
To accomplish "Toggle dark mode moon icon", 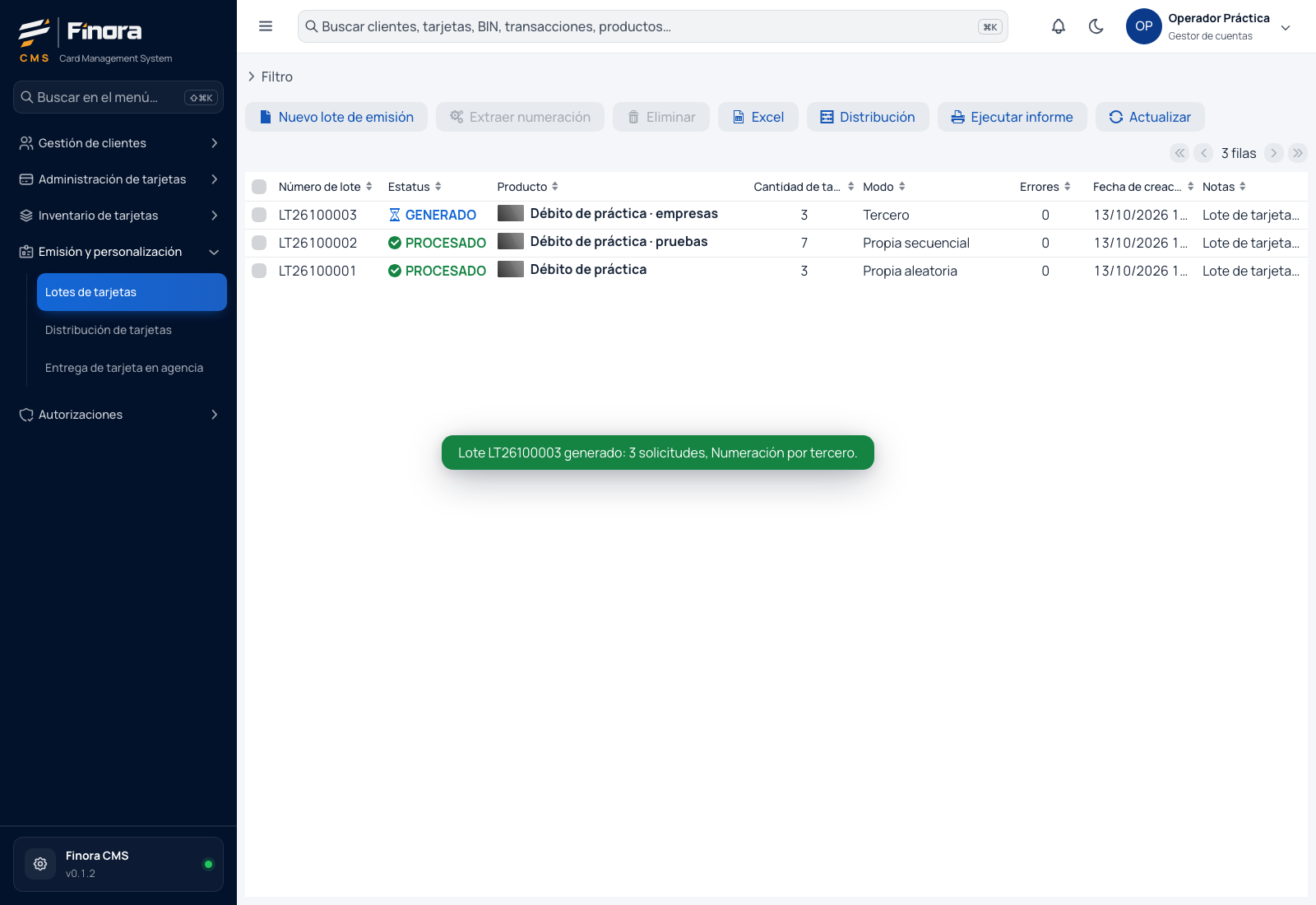I will pyautogui.click(x=1096, y=26).
